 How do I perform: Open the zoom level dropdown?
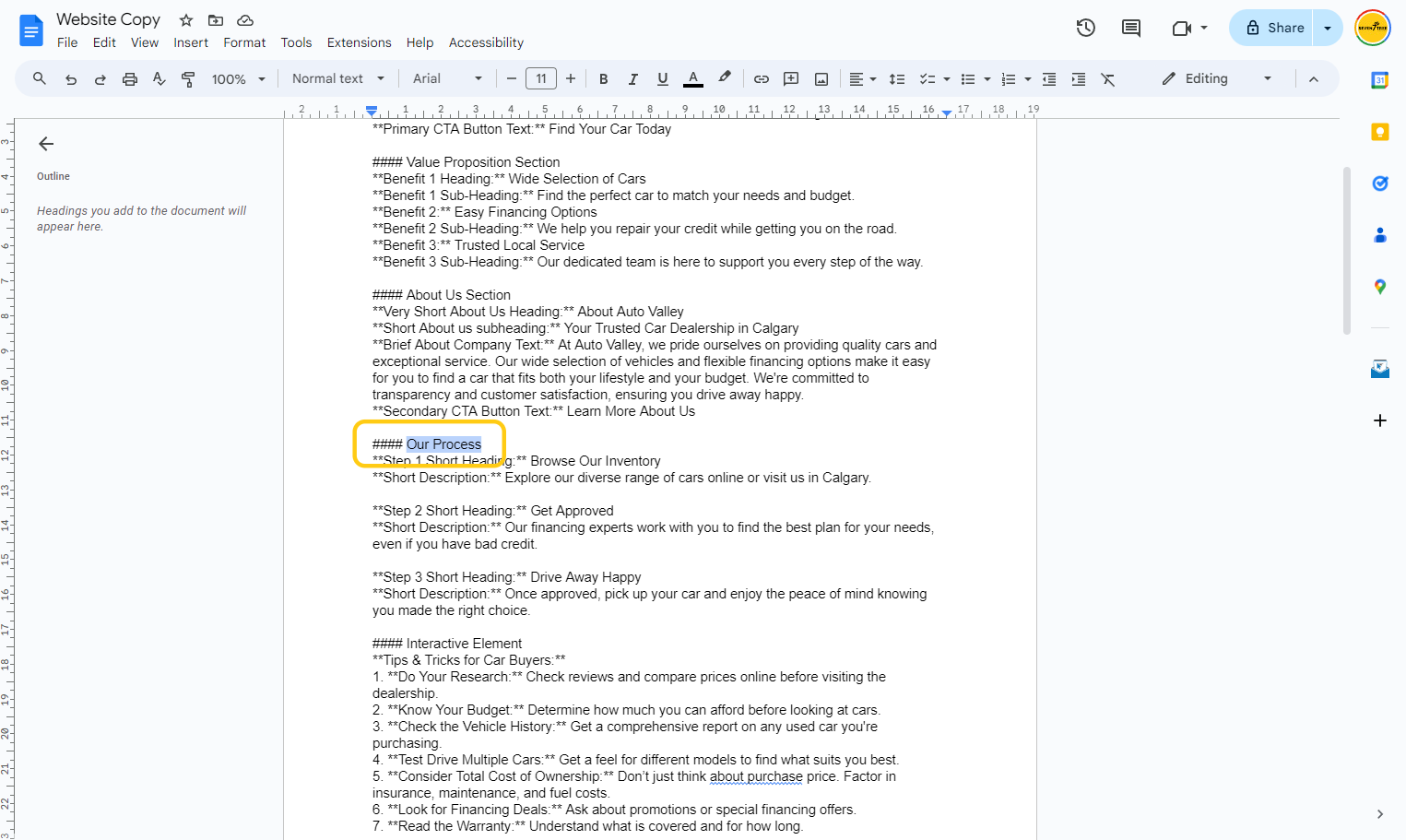pyautogui.click(x=238, y=79)
